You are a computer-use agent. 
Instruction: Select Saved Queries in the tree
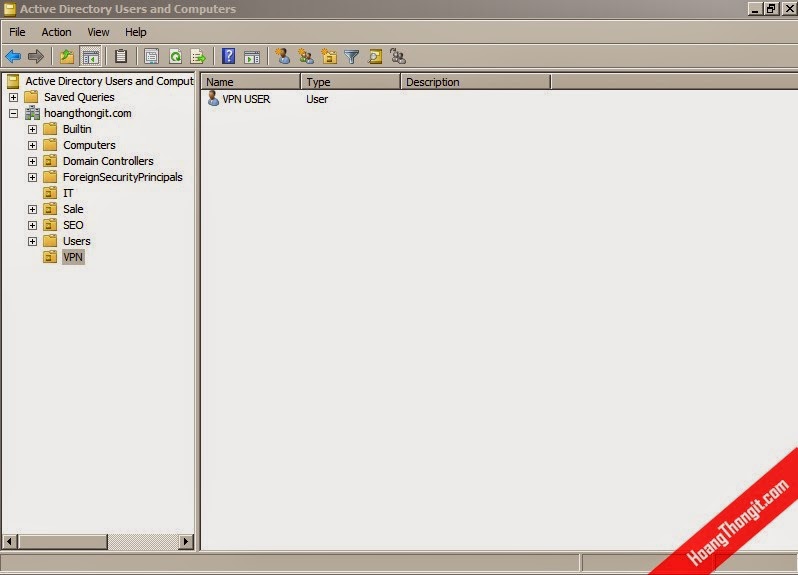[79, 97]
